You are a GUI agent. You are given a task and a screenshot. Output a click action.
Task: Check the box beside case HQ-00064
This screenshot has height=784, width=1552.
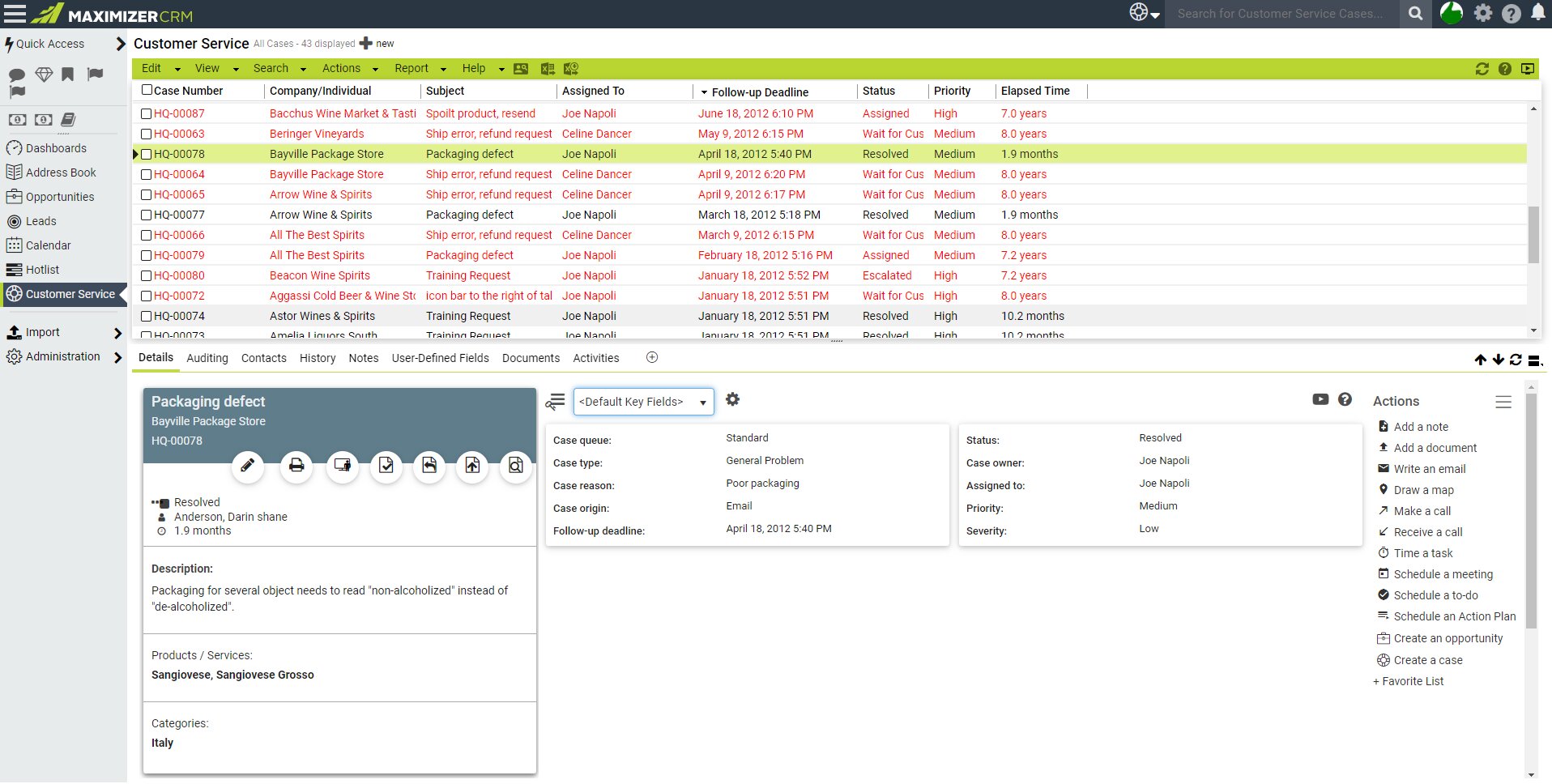[x=146, y=174]
